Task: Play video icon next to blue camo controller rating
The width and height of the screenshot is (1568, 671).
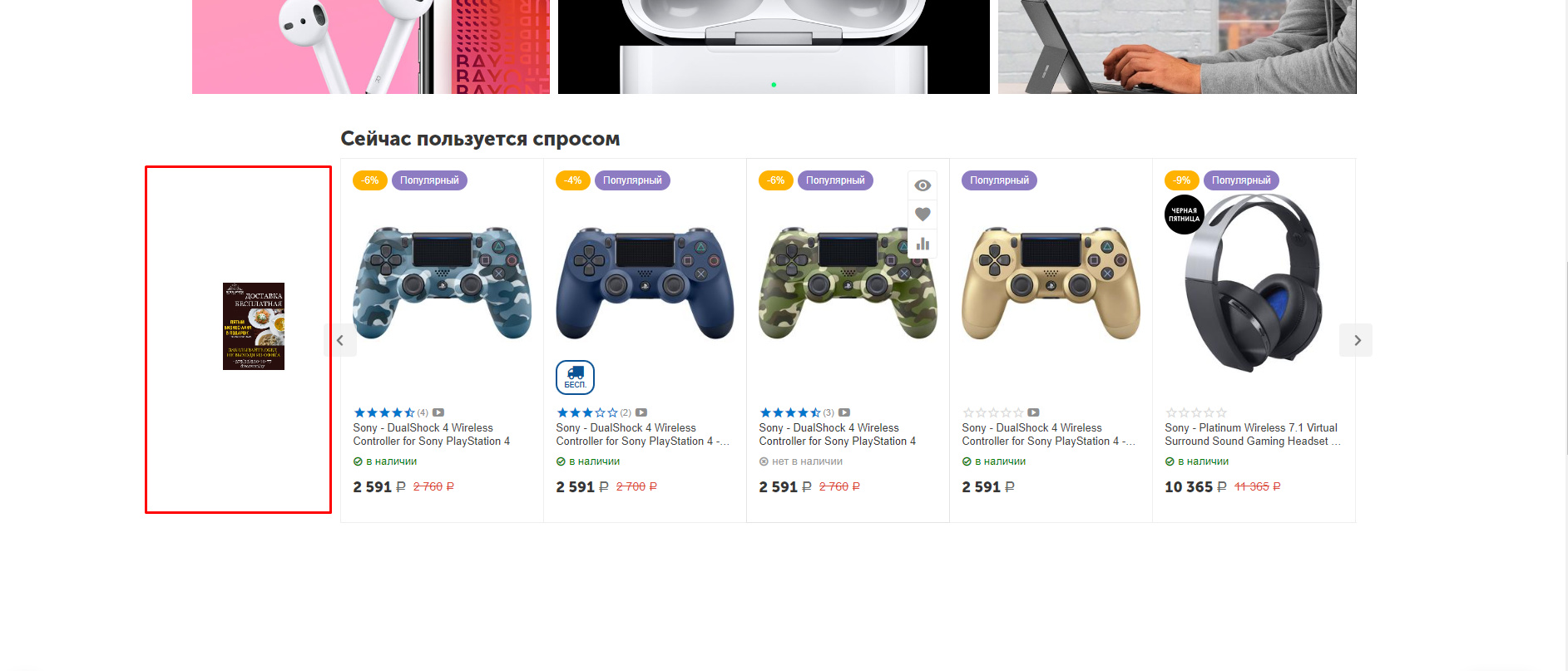Action: 438,412
